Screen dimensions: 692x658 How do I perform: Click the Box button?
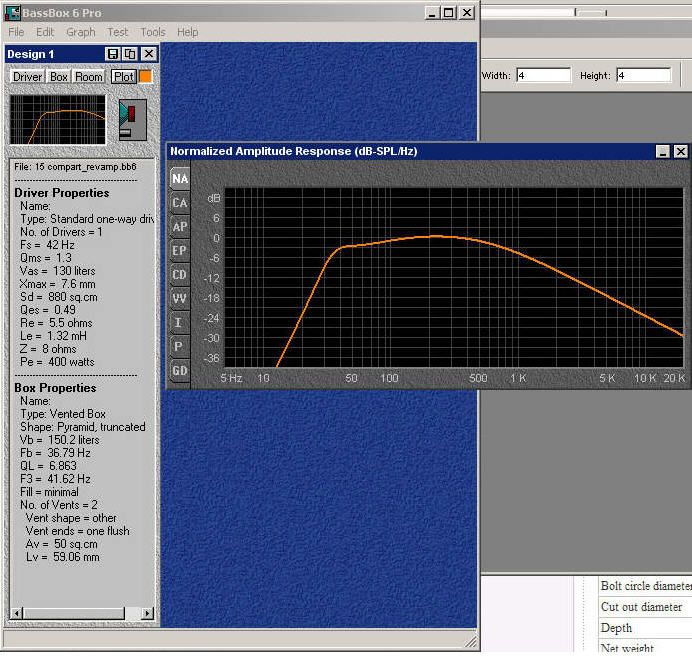tap(59, 77)
